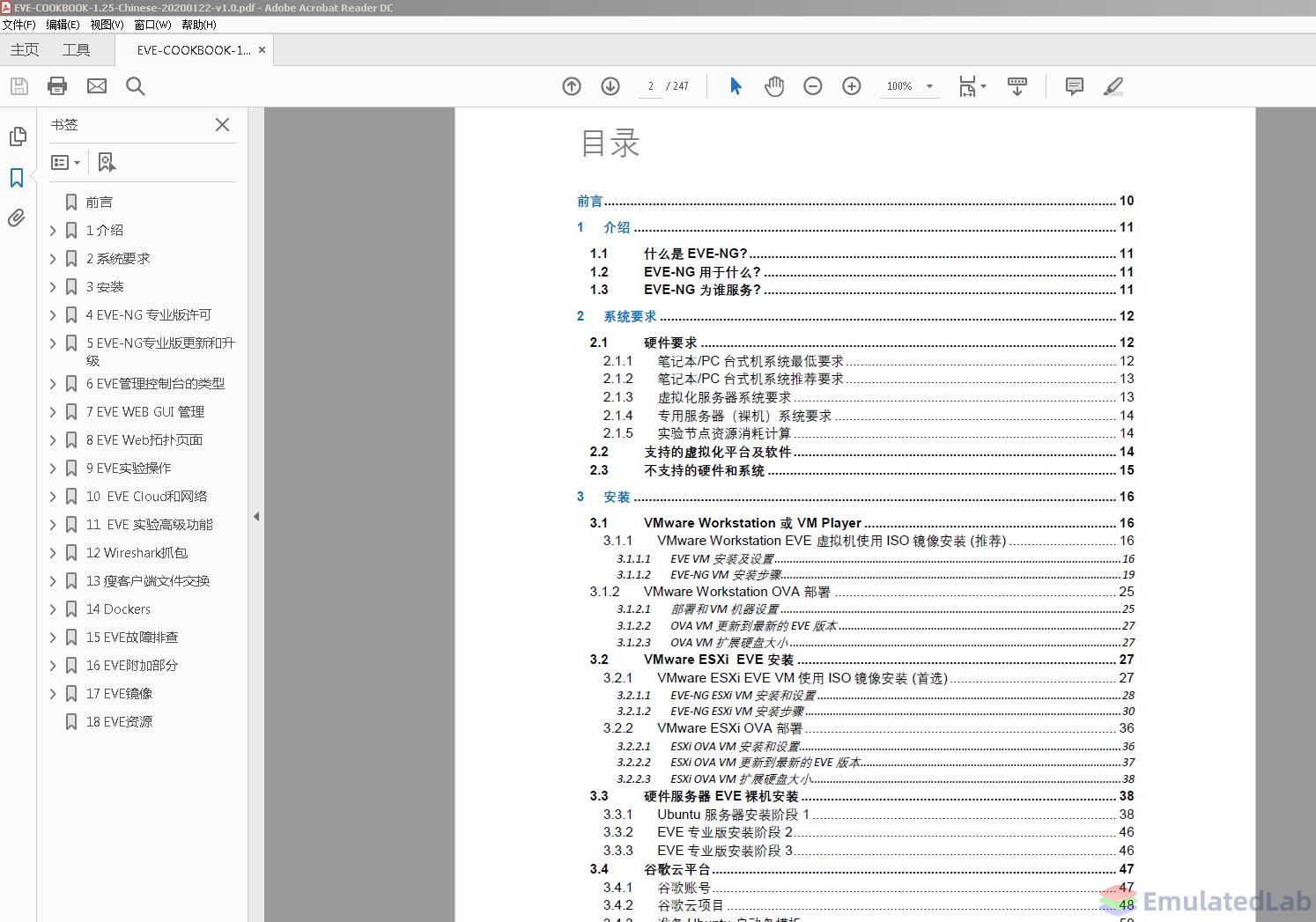The height and width of the screenshot is (922, 1316).
Task: Click the scrolling mode toolbar icon
Action: tap(1017, 86)
